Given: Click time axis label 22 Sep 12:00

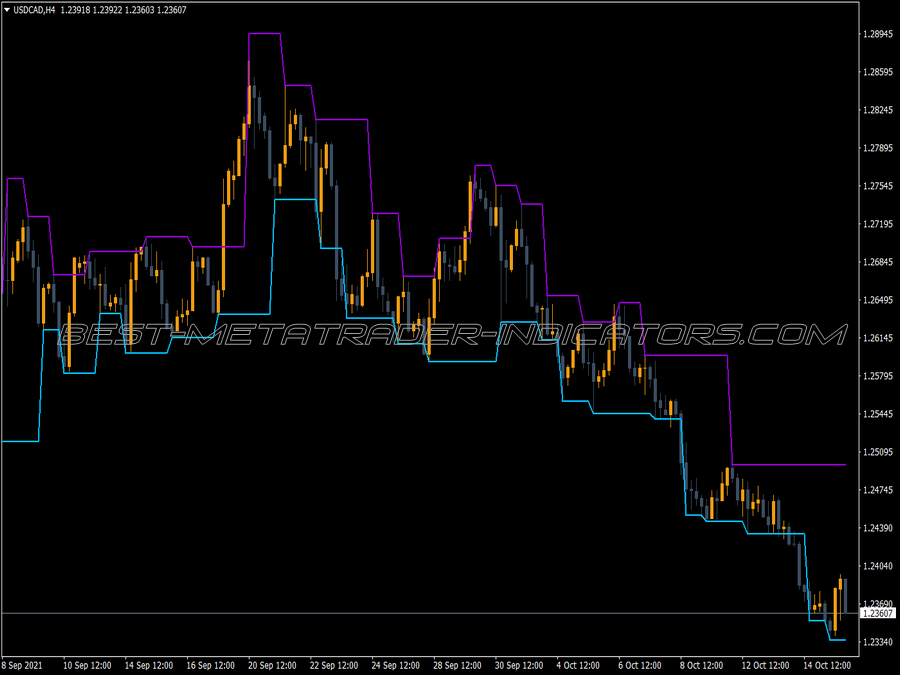Looking at the screenshot, I should click(x=334, y=665).
